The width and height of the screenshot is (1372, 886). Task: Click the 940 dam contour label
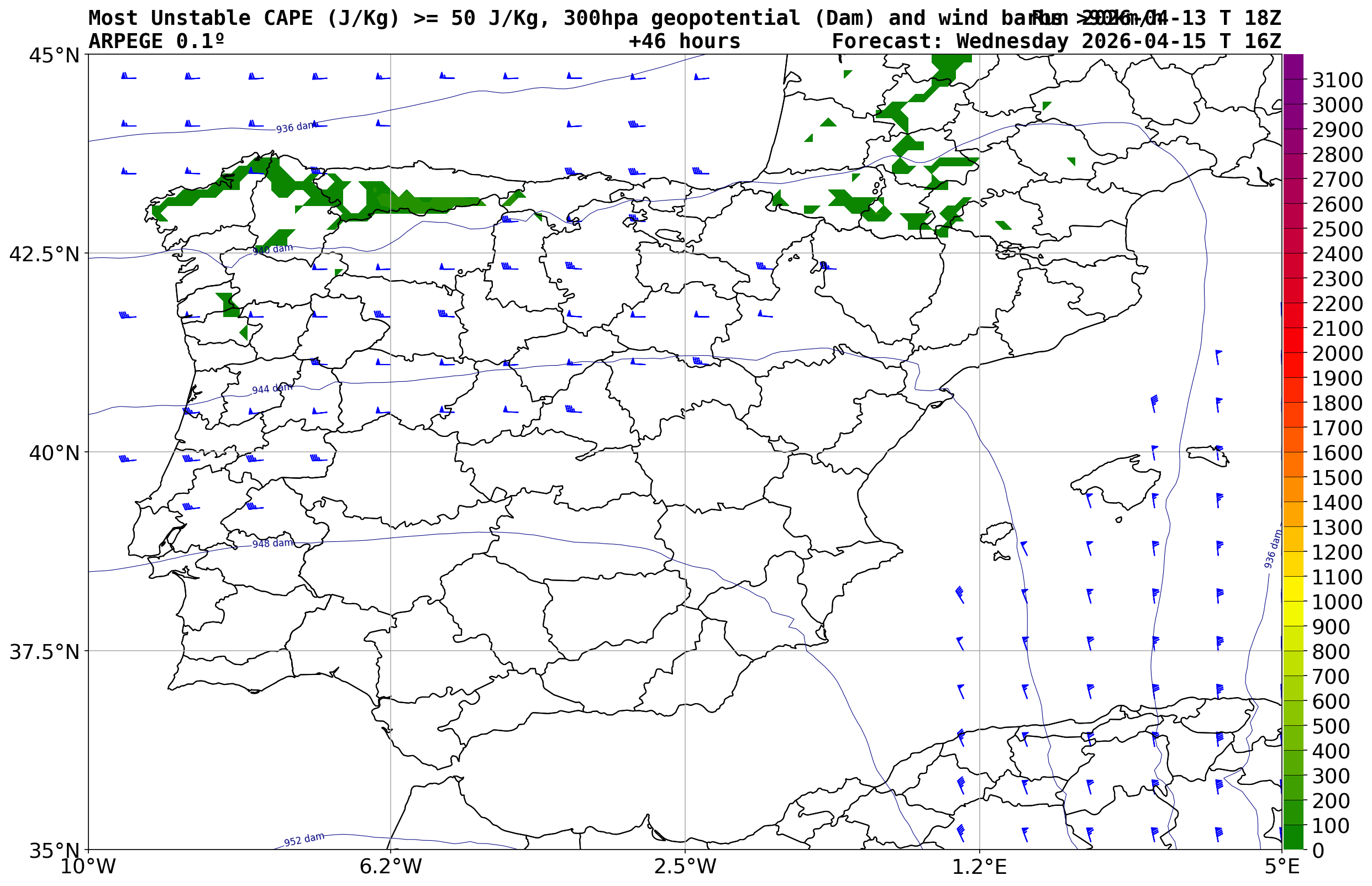pyautogui.click(x=273, y=249)
